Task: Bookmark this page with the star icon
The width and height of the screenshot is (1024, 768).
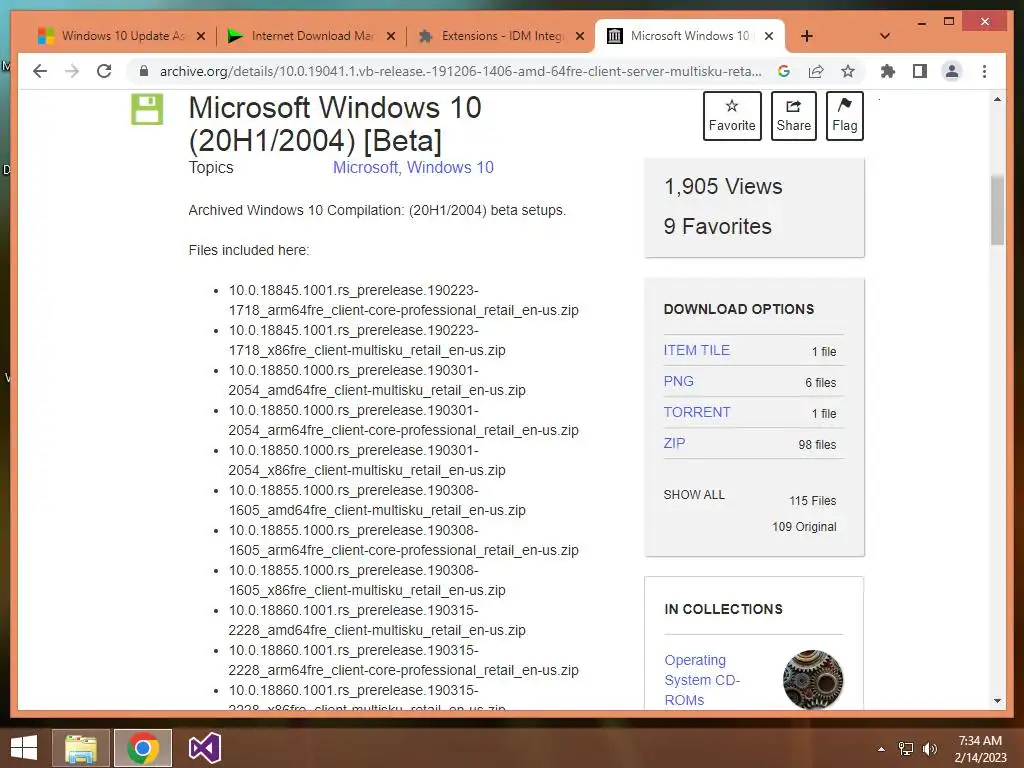Action: click(848, 71)
